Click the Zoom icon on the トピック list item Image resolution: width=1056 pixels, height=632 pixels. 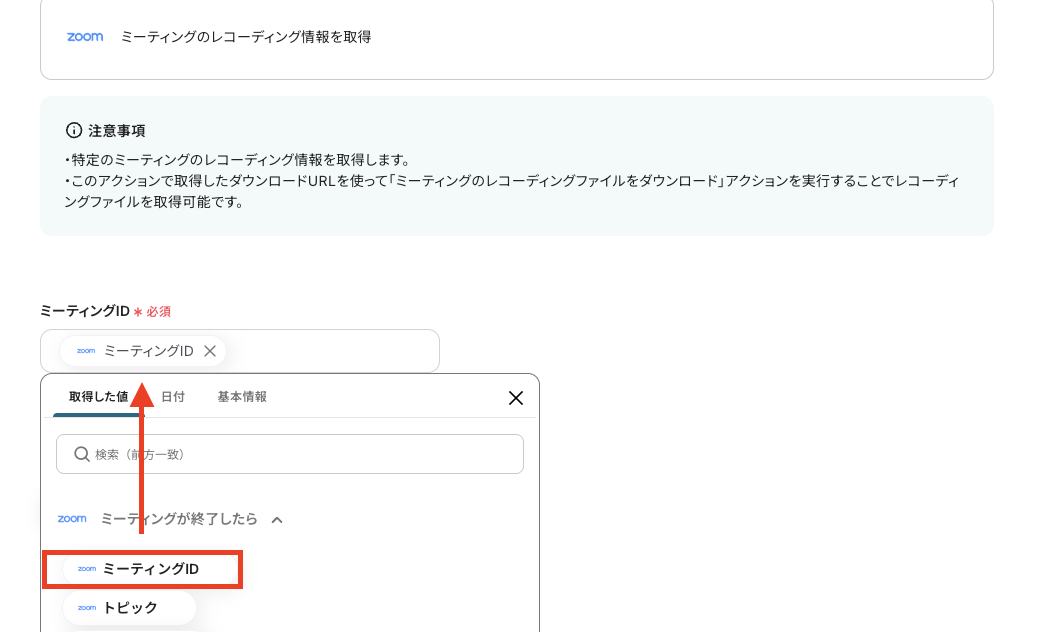tap(86, 607)
